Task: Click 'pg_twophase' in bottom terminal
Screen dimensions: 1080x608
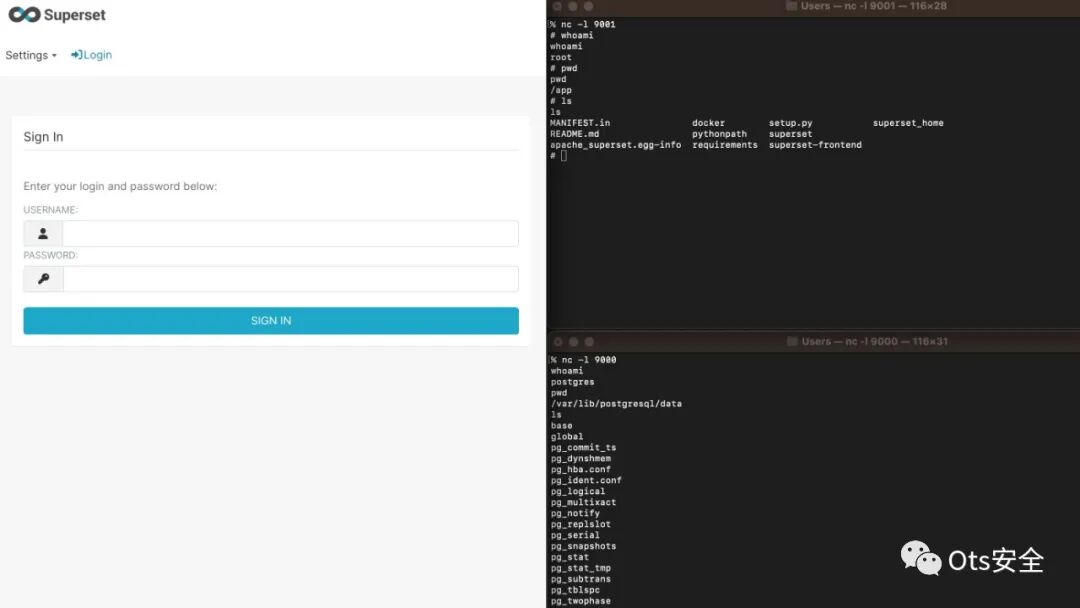Action: 581,601
